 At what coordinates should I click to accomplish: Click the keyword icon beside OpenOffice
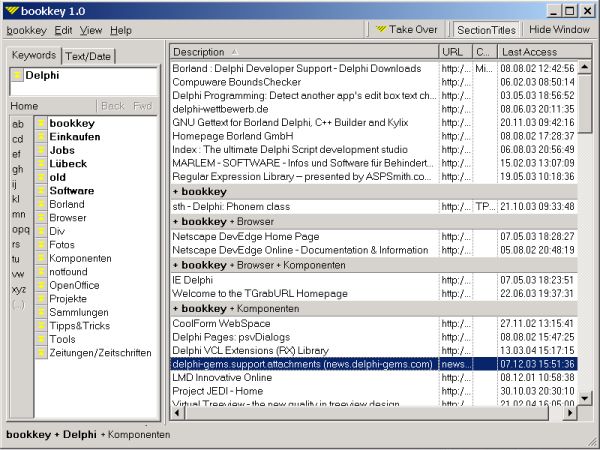(41, 285)
